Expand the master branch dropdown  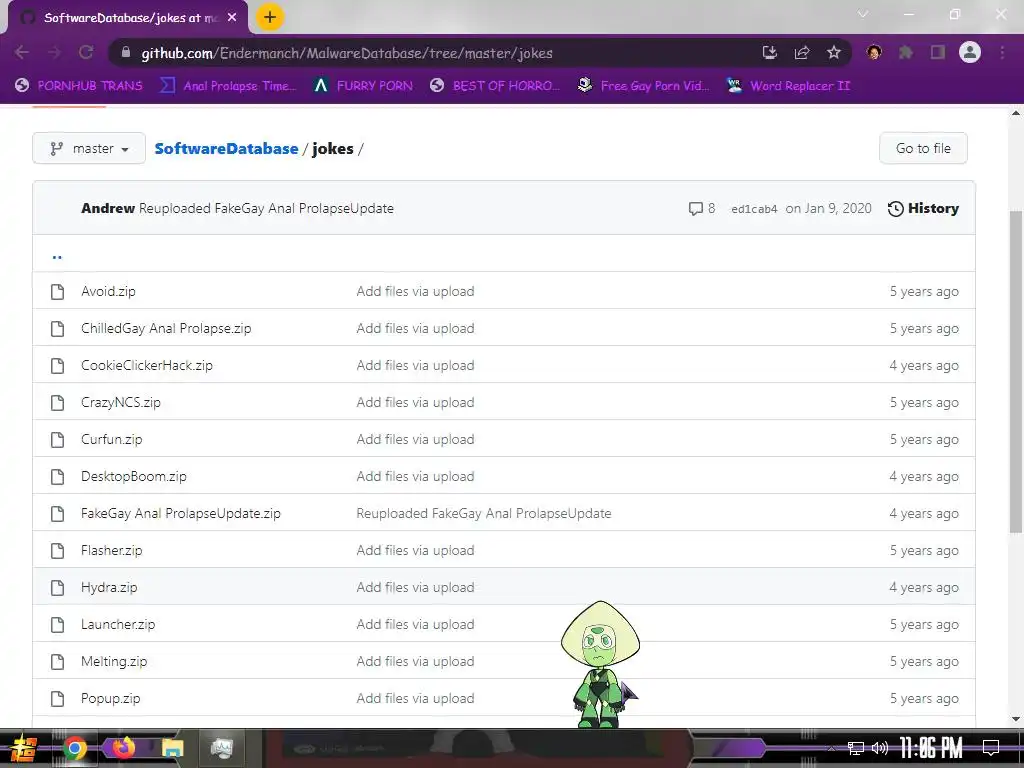[x=89, y=148]
